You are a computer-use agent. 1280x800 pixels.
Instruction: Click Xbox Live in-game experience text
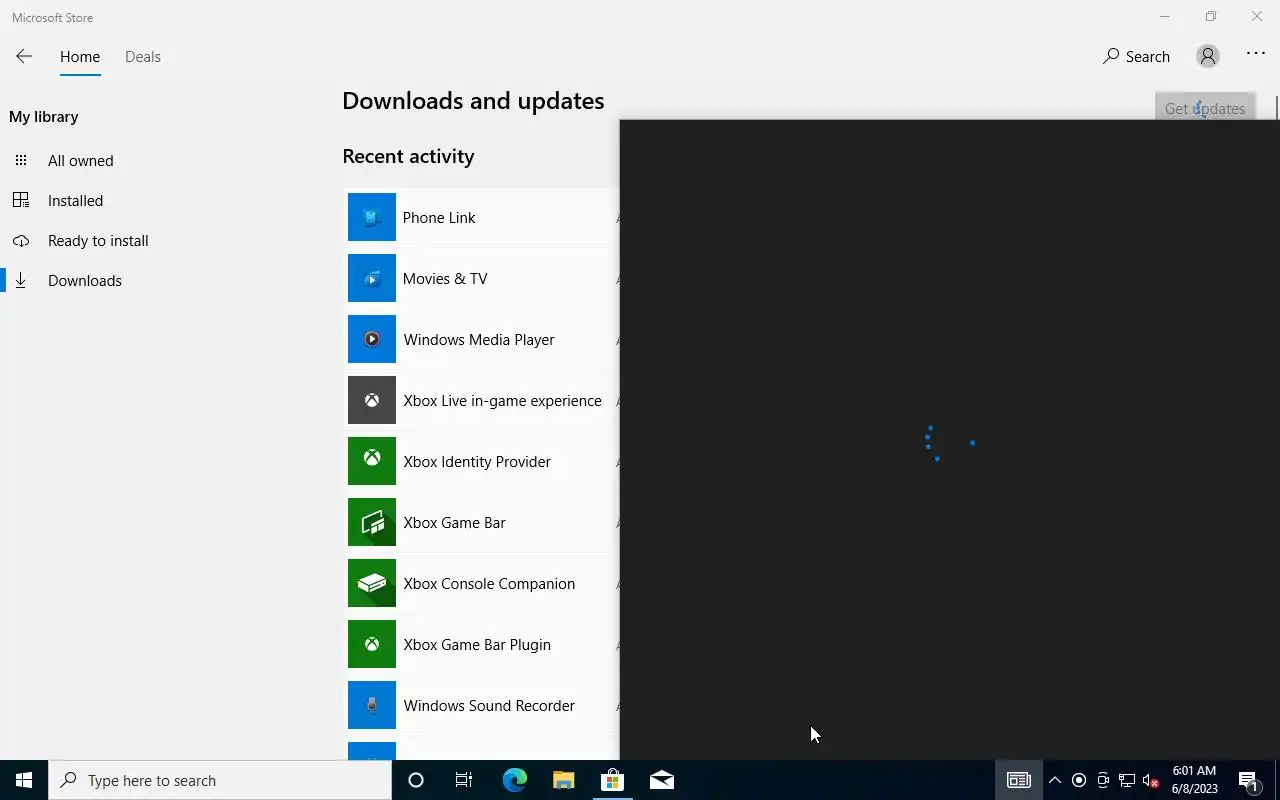pyautogui.click(x=502, y=400)
